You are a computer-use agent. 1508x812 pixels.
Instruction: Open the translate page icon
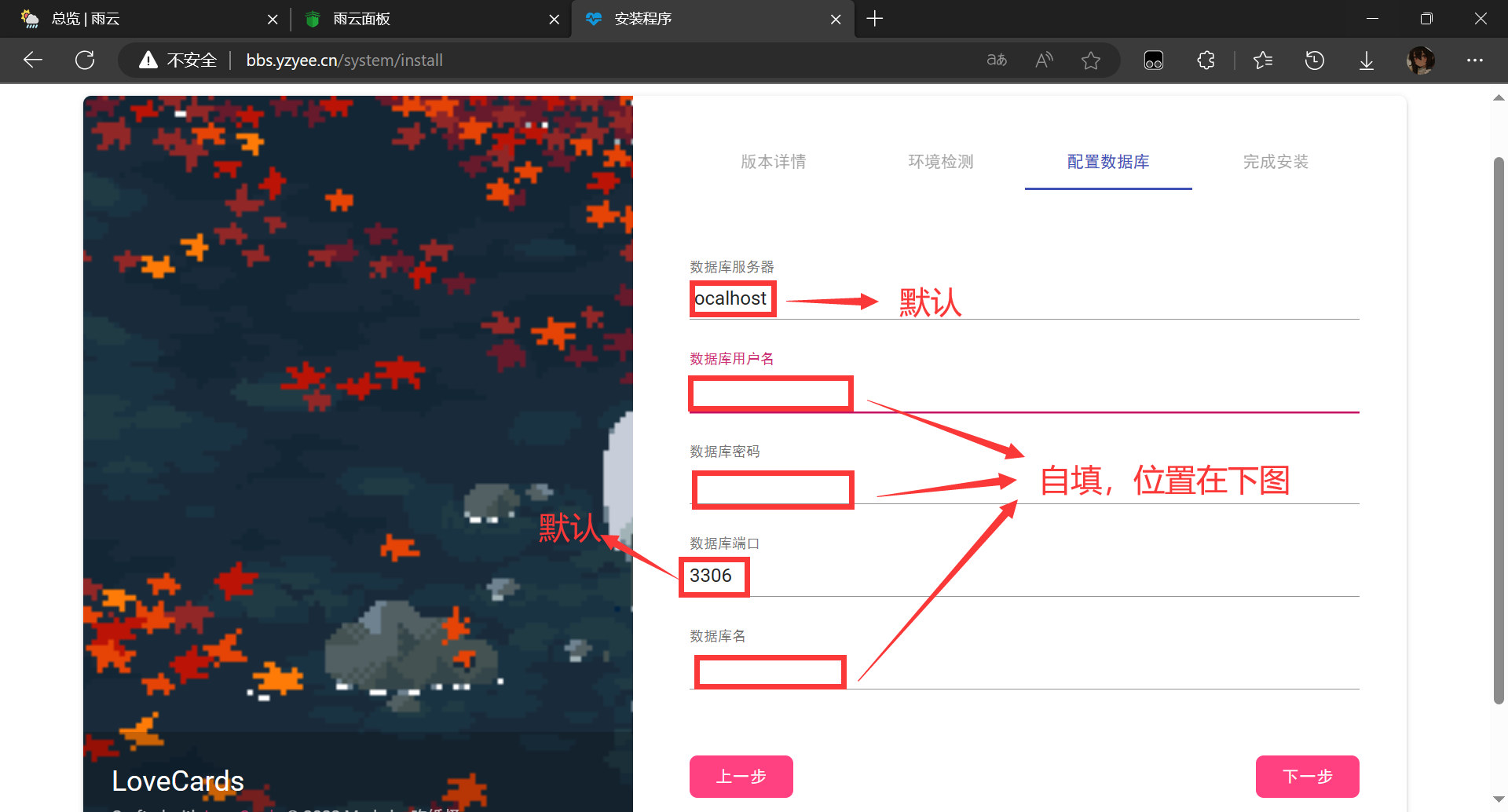(997, 60)
